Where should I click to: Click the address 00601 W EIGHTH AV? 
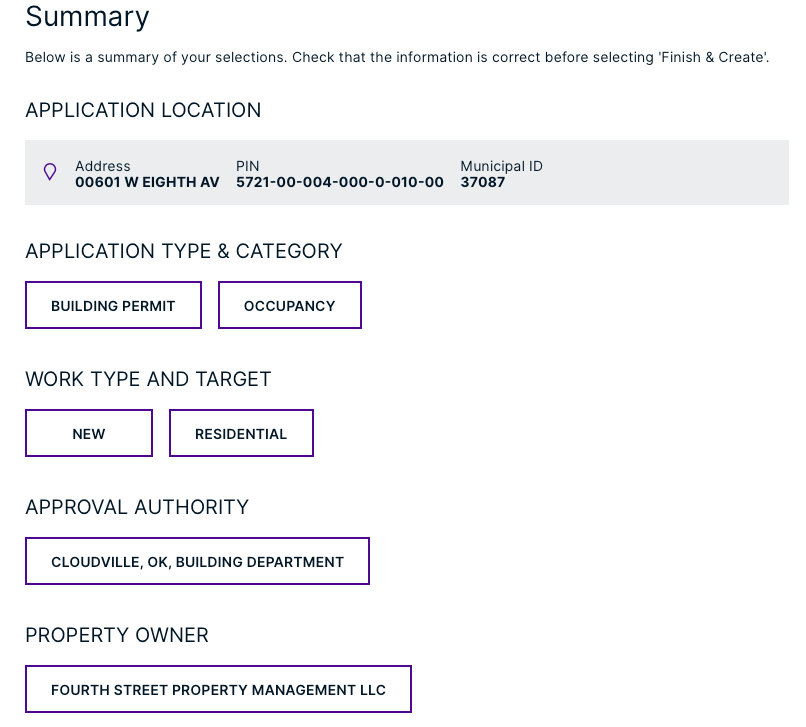147,182
